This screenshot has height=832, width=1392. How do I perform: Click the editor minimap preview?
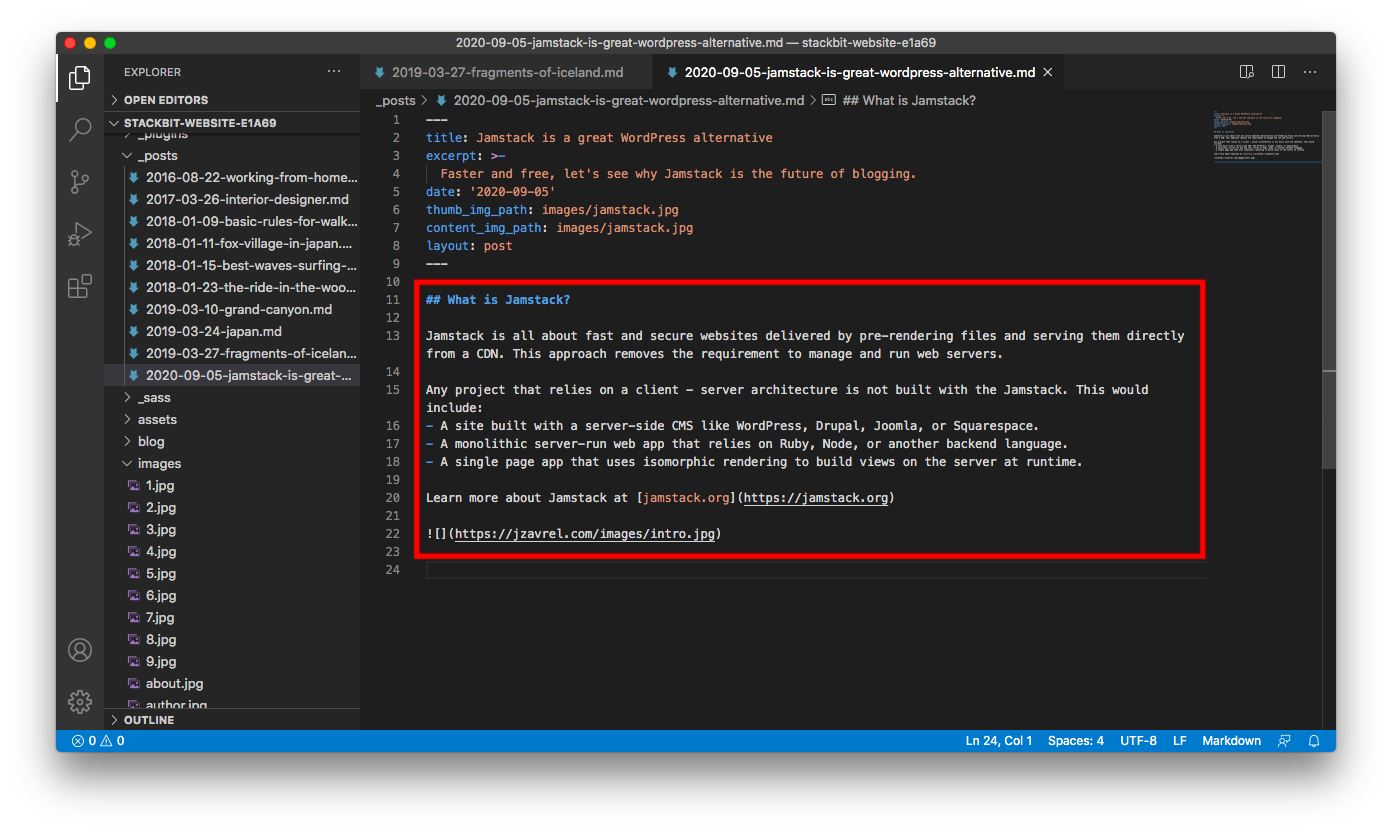[x=1266, y=137]
